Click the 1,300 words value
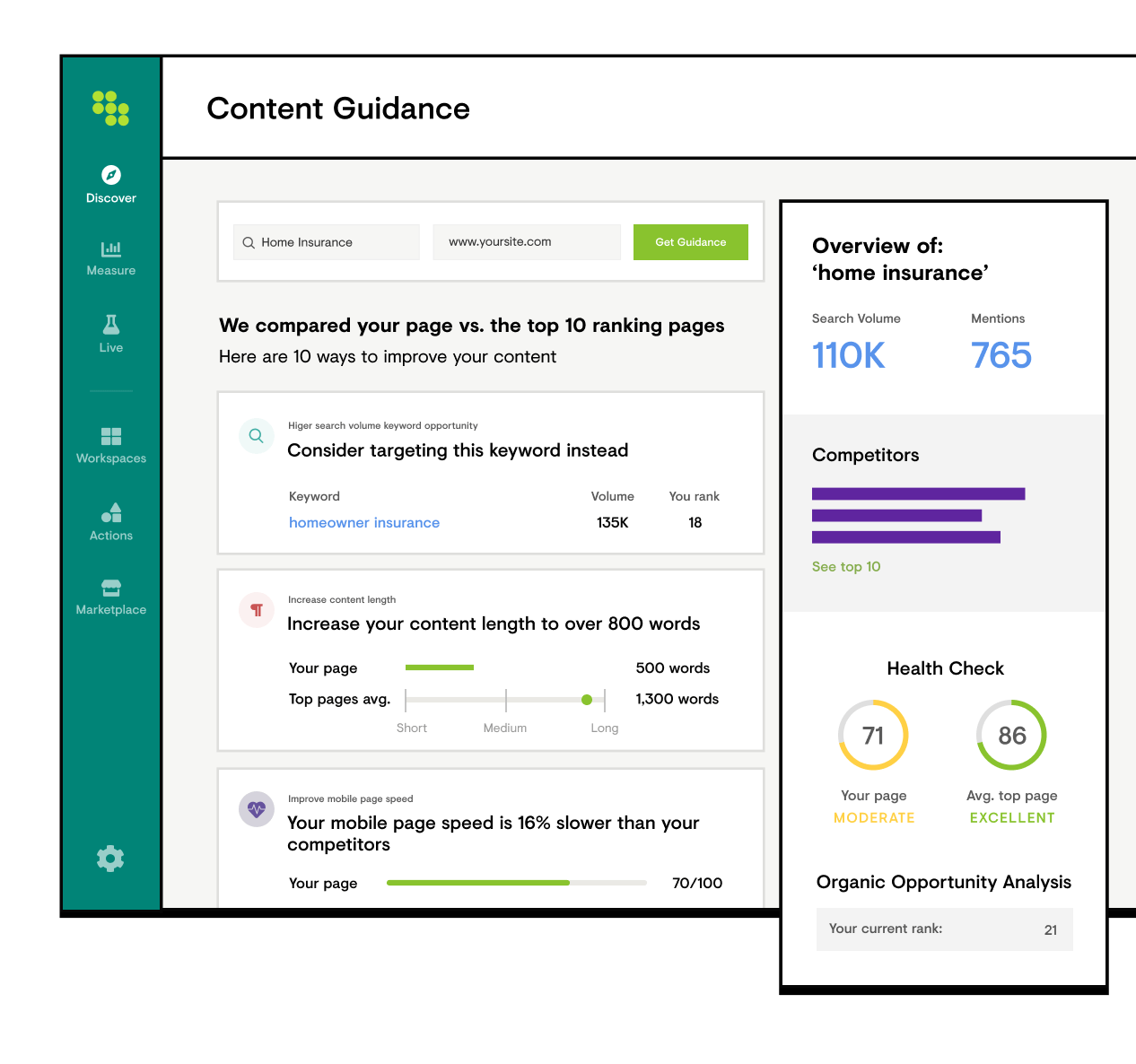This screenshot has width=1136, height=1064. [x=677, y=699]
